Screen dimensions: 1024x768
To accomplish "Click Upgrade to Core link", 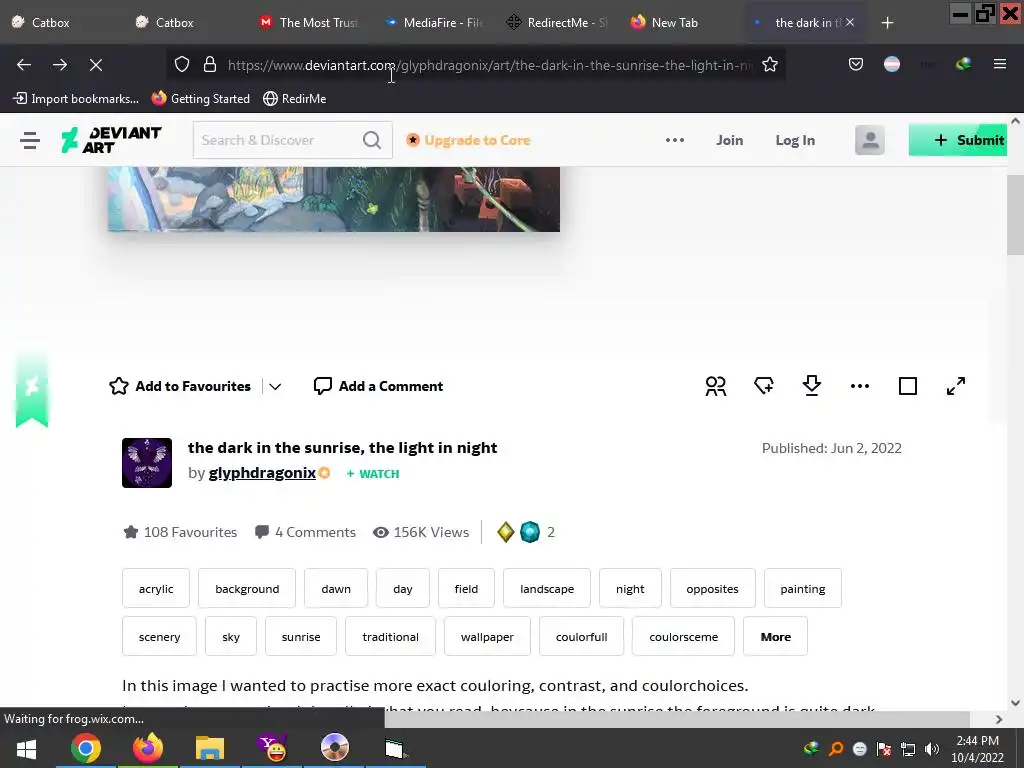I will pos(468,140).
